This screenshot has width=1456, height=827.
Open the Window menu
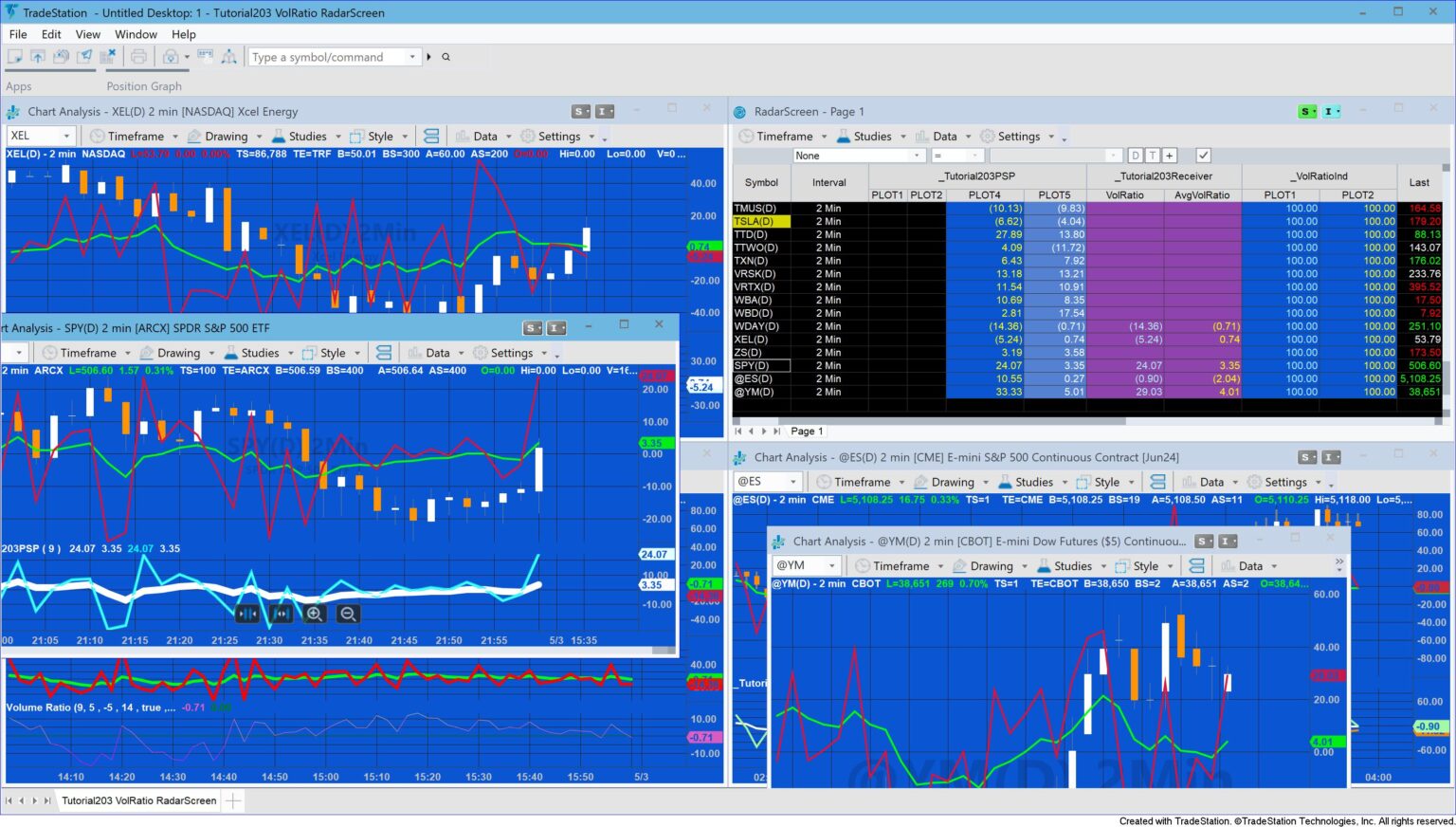(x=136, y=34)
